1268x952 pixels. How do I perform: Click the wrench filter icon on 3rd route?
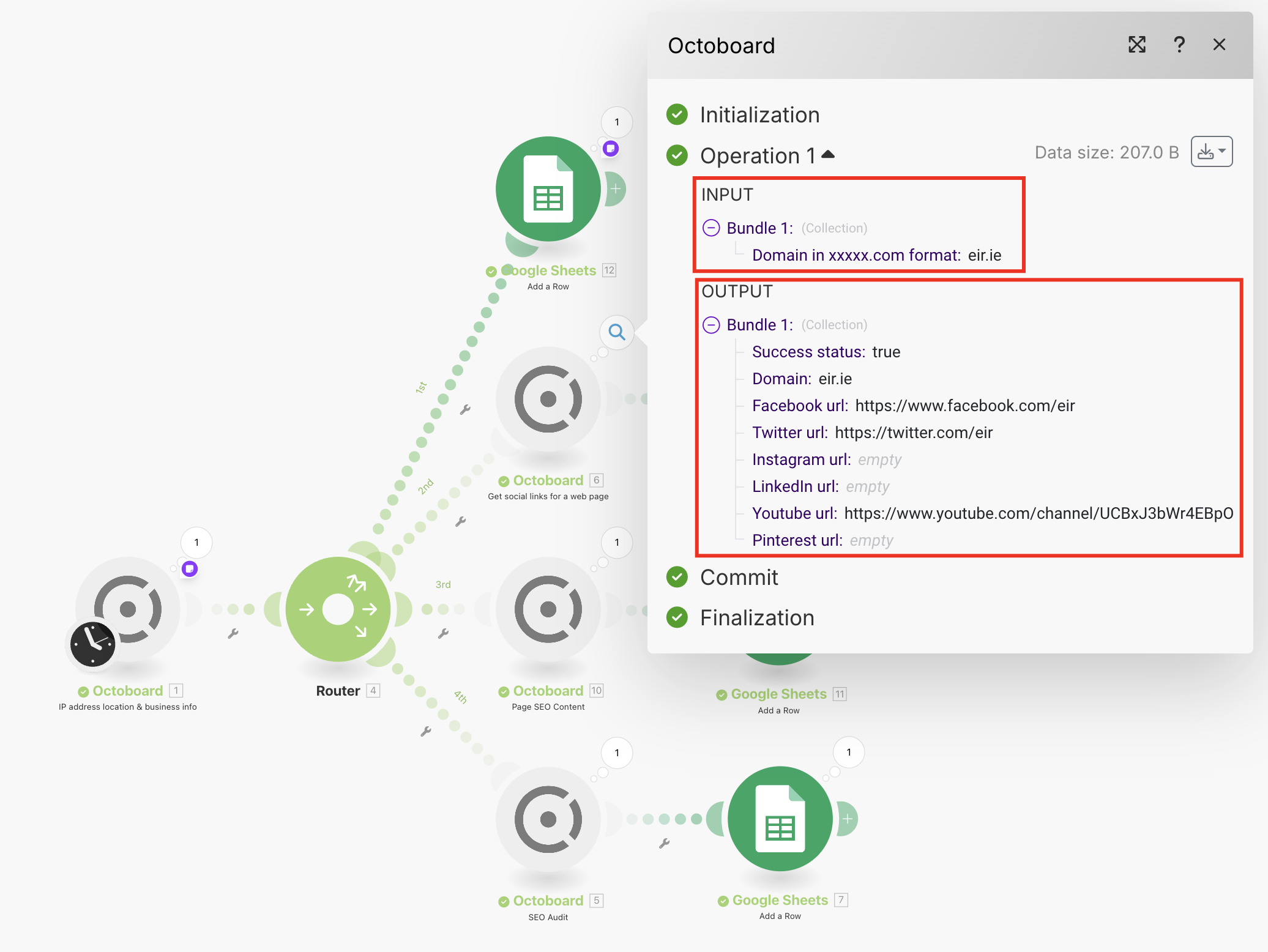point(443,633)
